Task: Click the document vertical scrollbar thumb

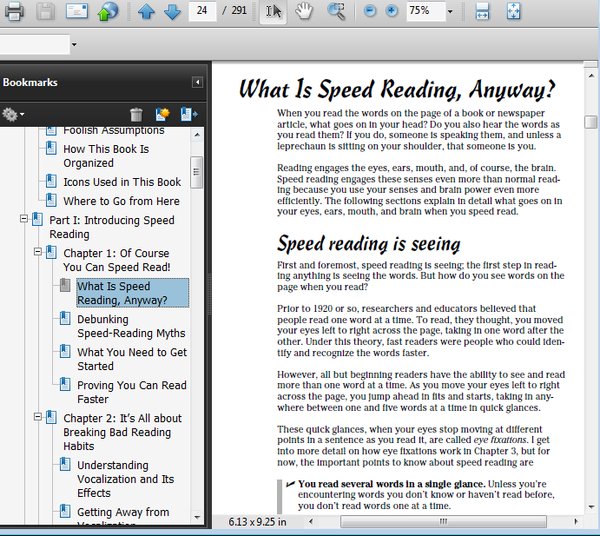Action: pos(591,122)
